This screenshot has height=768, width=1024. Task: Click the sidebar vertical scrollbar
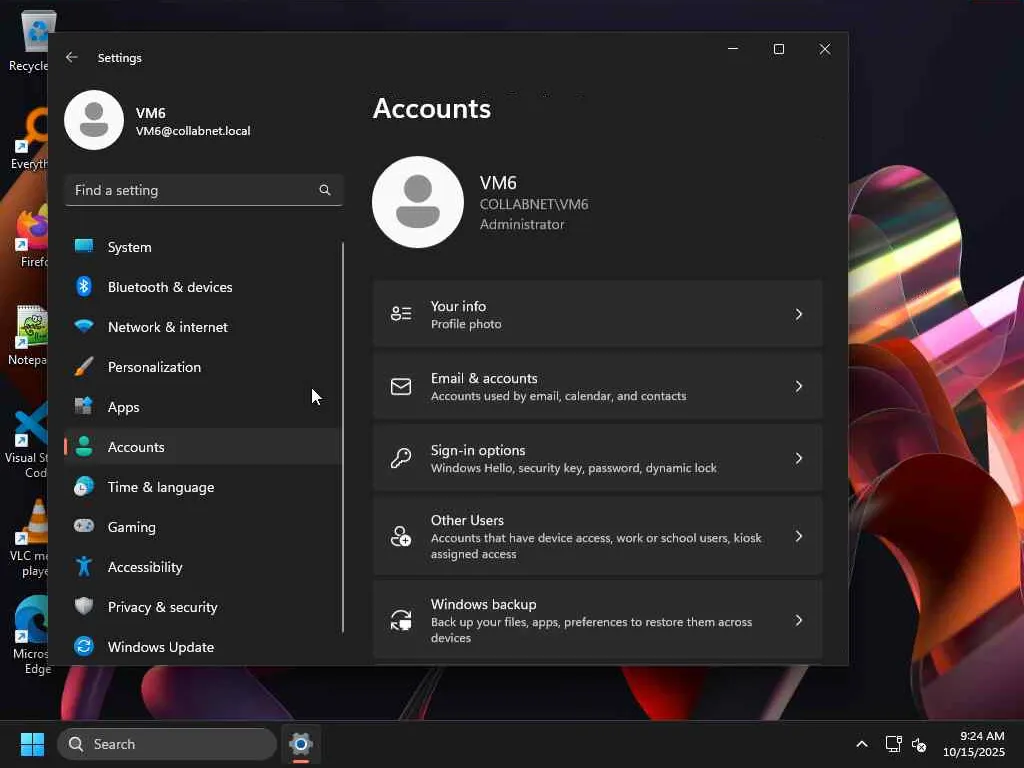[343, 438]
